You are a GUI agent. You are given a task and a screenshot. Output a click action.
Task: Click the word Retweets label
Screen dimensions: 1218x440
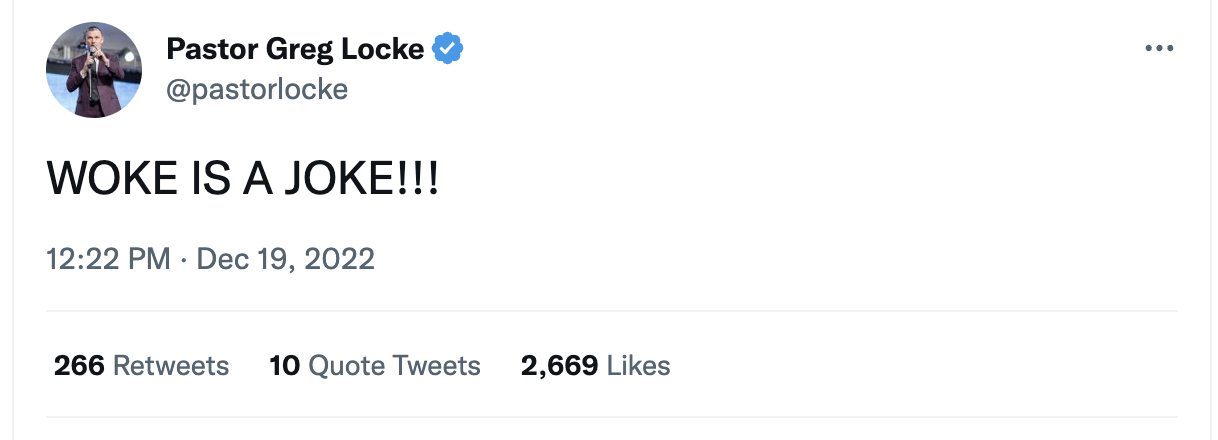point(171,366)
